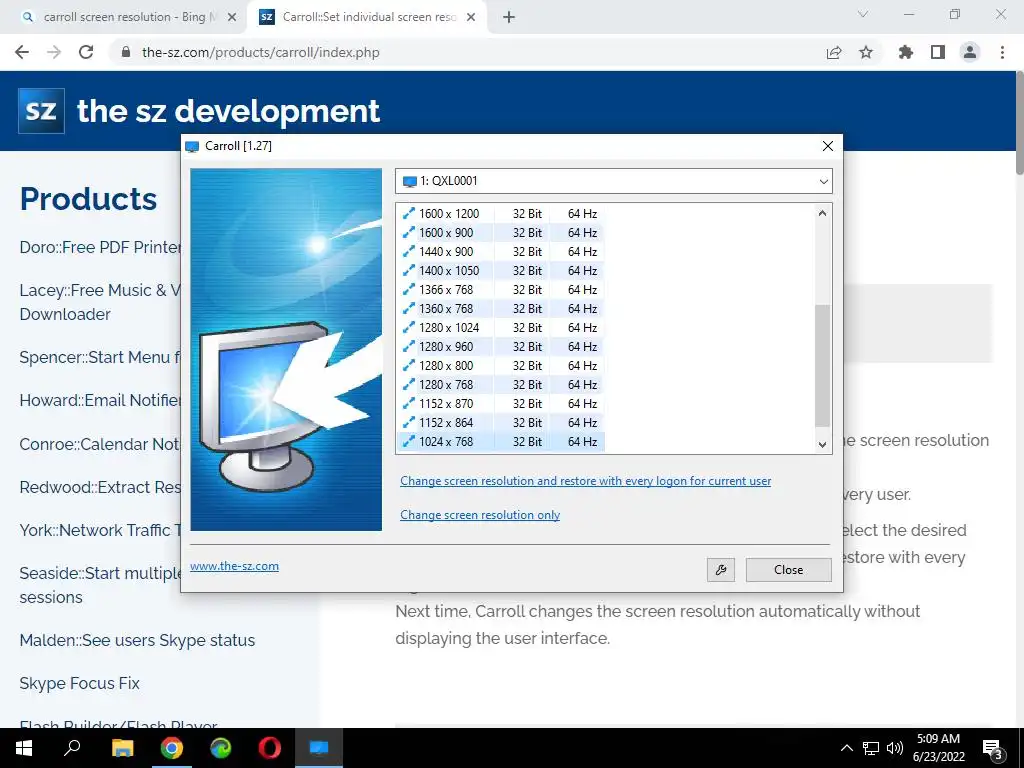The height and width of the screenshot is (768, 1024).
Task: Click the webpage vertical scrollbar
Action: 1019,123
